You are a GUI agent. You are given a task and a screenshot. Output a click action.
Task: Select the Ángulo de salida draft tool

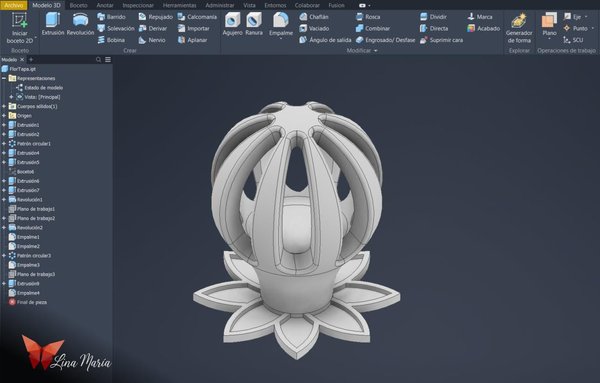pyautogui.click(x=325, y=40)
